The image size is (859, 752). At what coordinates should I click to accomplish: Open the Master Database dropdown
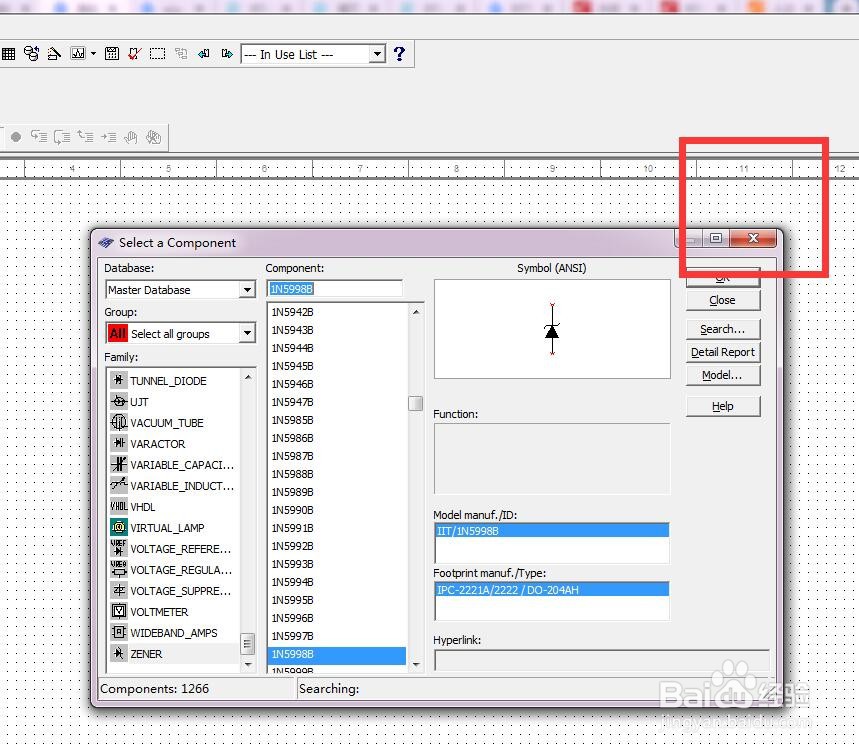pos(248,290)
